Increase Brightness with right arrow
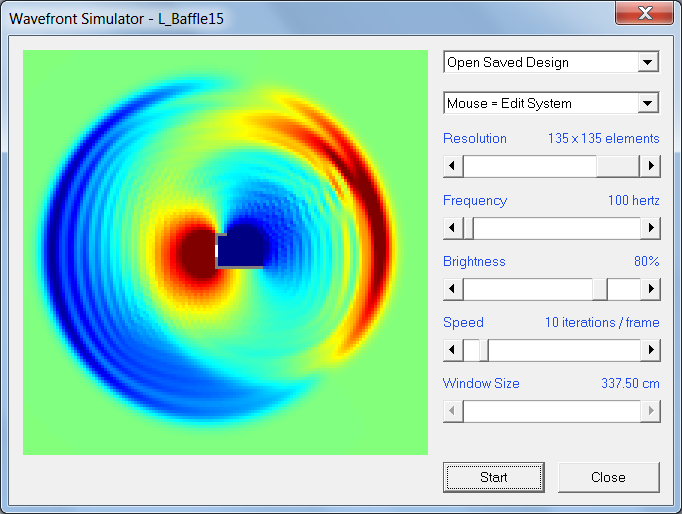The image size is (682, 514). [x=651, y=289]
